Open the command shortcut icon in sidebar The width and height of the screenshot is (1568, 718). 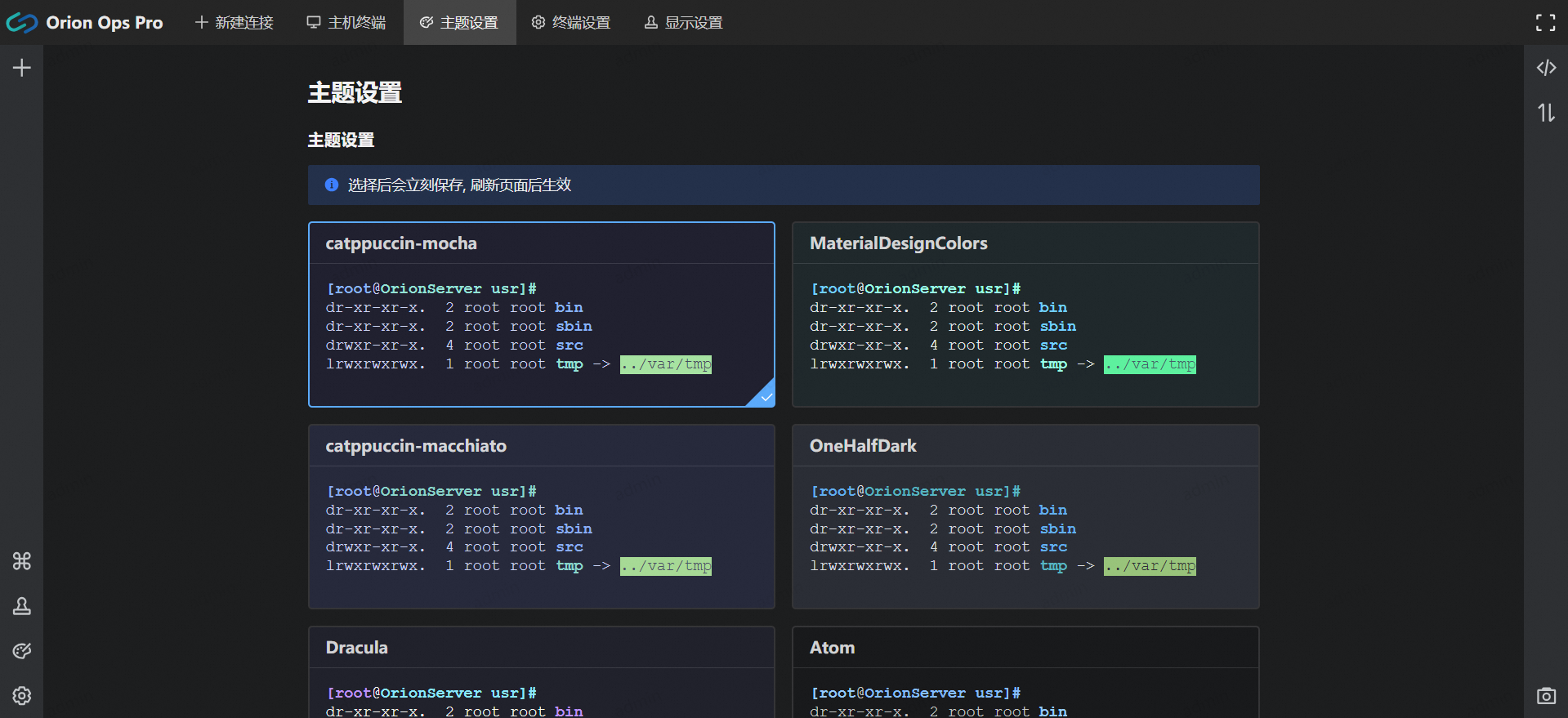[x=22, y=561]
